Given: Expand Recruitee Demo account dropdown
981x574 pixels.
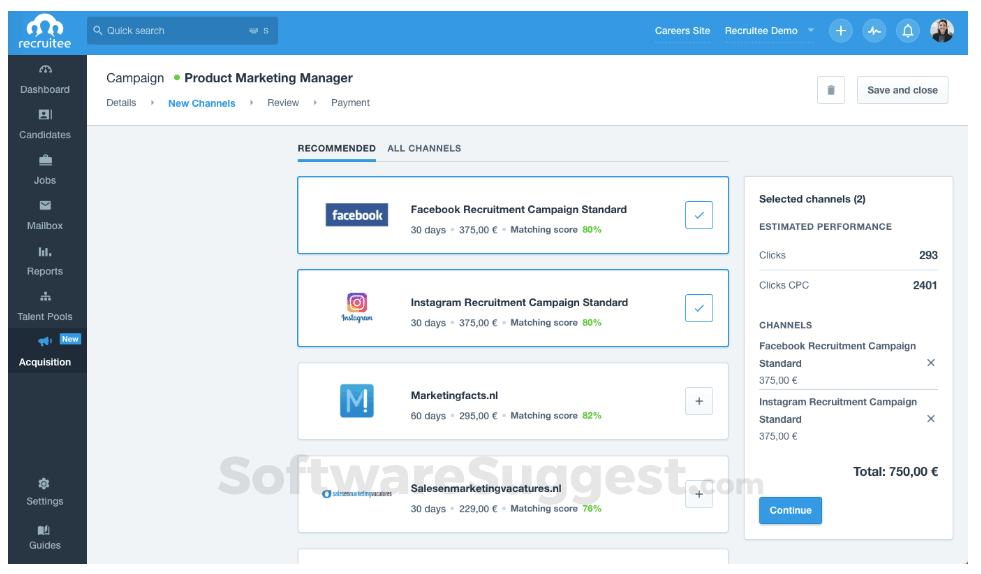Looking at the screenshot, I should coord(811,30).
